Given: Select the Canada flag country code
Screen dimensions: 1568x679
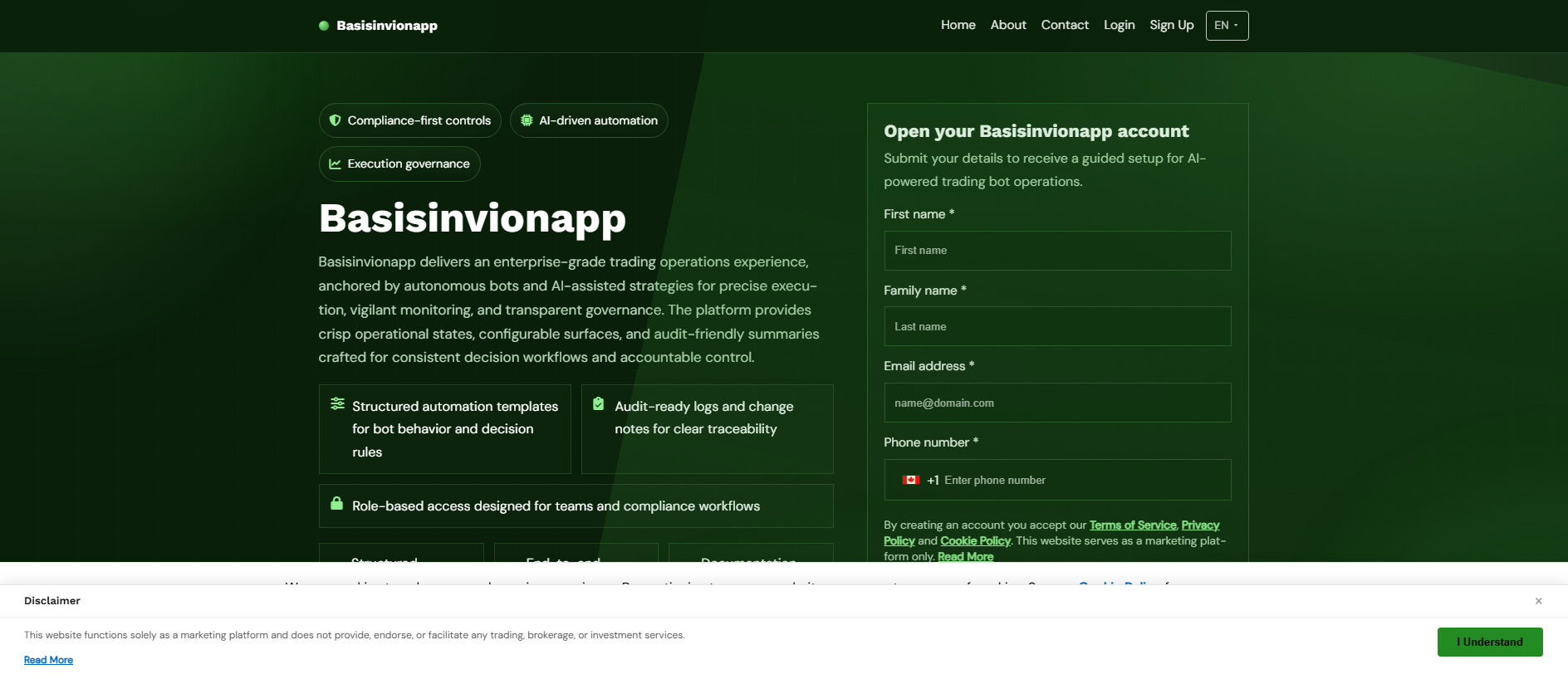Looking at the screenshot, I should 911,480.
